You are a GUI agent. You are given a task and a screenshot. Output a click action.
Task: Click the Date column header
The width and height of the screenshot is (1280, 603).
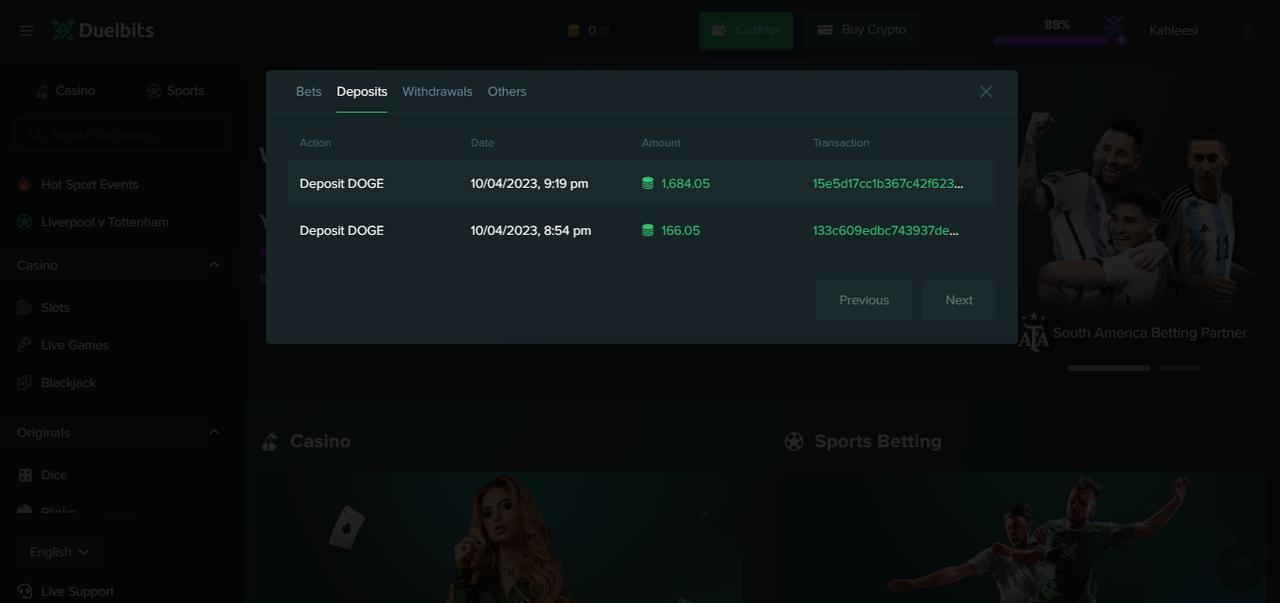coord(483,143)
